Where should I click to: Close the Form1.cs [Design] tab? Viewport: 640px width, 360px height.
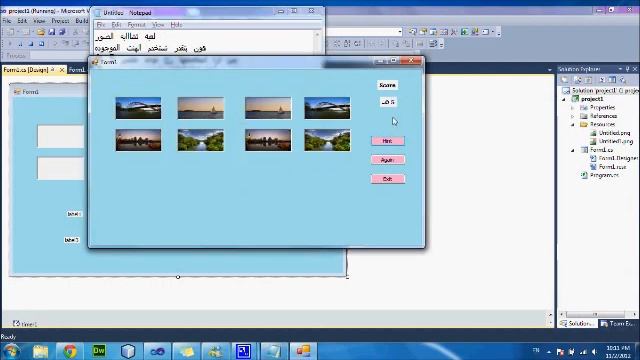pos(62,70)
